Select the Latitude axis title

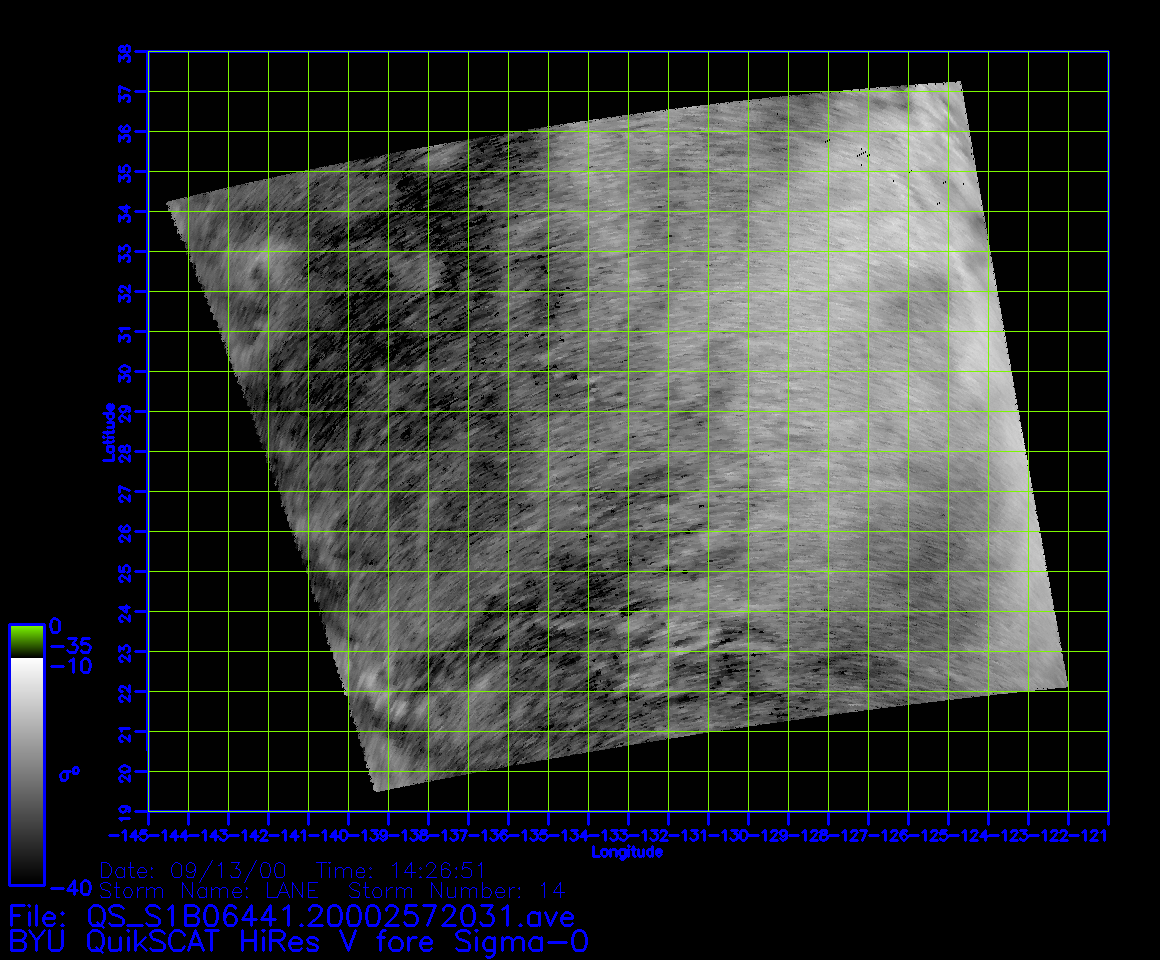click(x=105, y=432)
